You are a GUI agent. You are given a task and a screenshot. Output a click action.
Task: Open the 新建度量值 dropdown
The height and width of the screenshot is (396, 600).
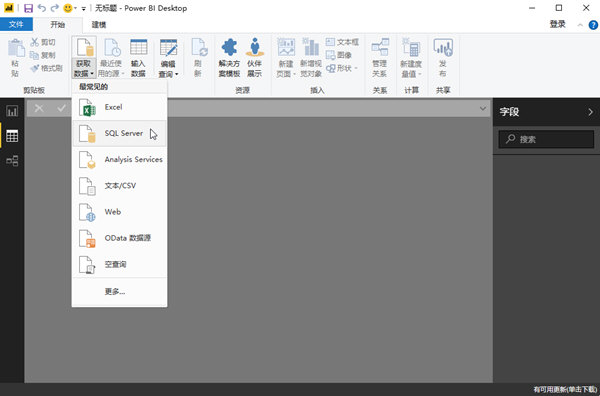point(411,57)
